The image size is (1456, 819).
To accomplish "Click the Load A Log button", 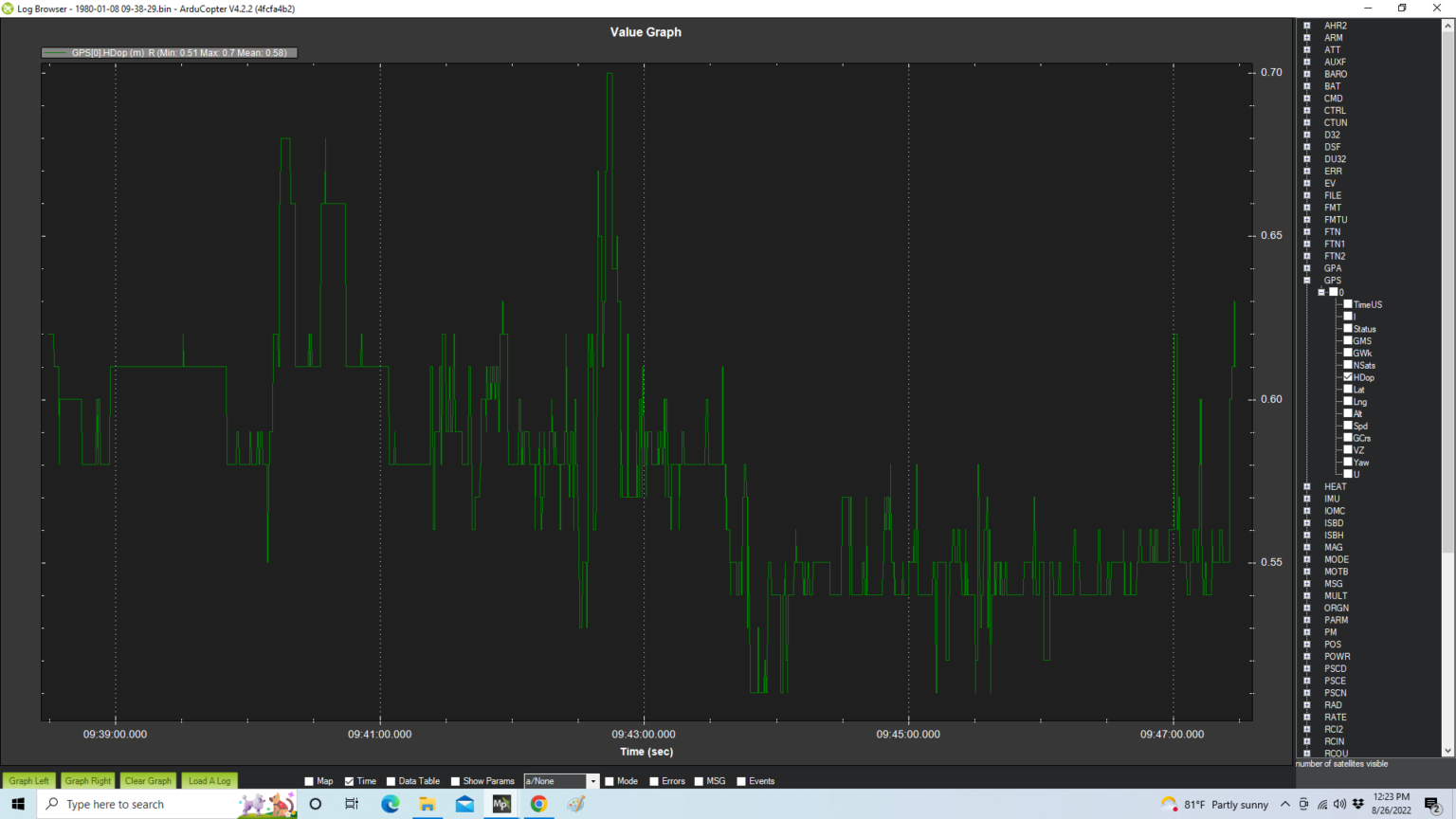I will 209,781.
